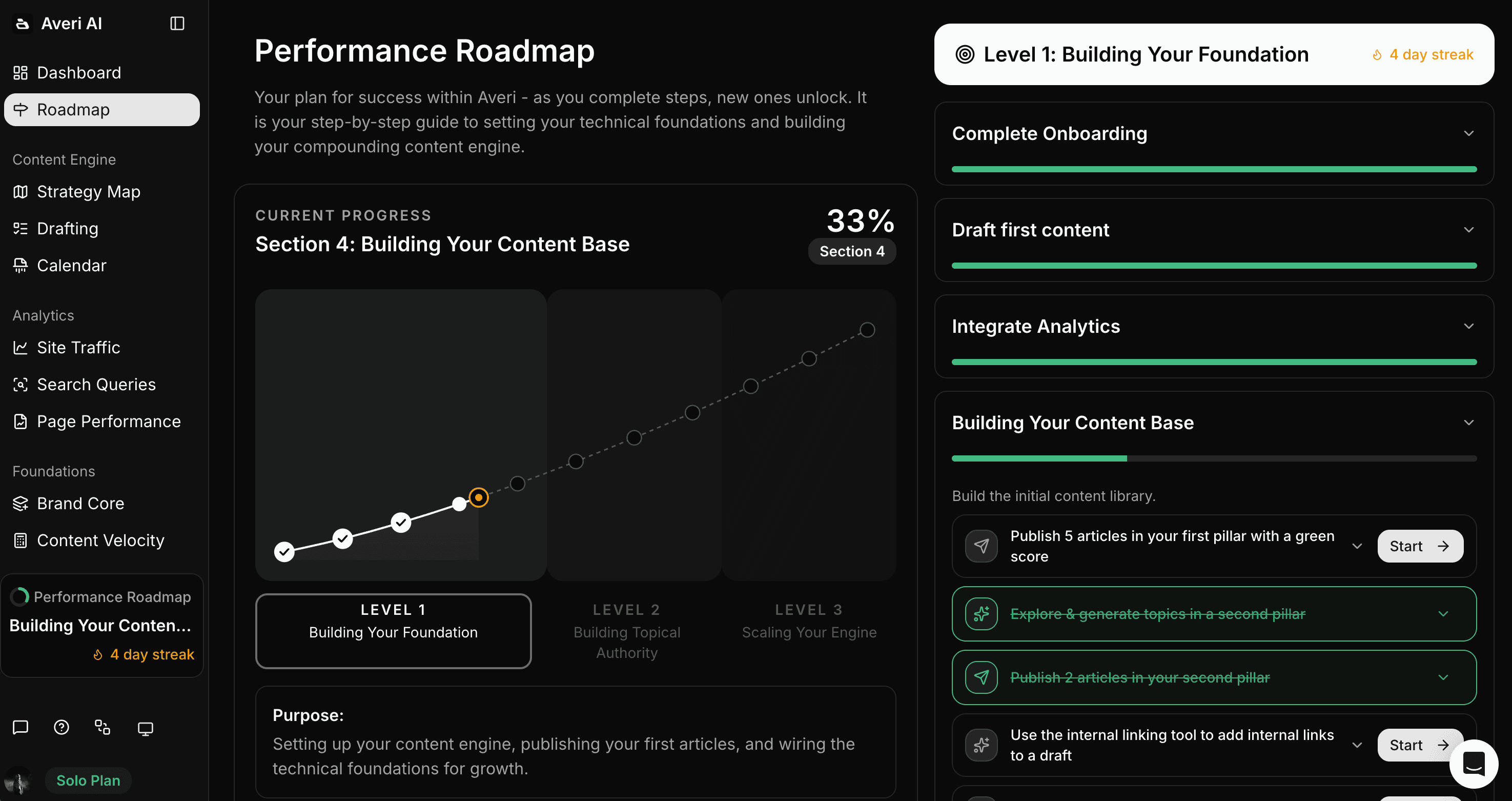Click the Averi AI logo icon
This screenshot has height=801, width=1512.
(x=23, y=24)
